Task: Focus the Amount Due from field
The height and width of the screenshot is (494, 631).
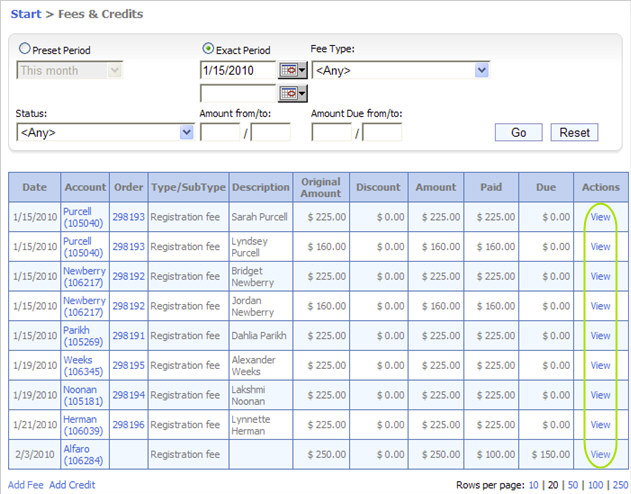Action: pos(331,132)
